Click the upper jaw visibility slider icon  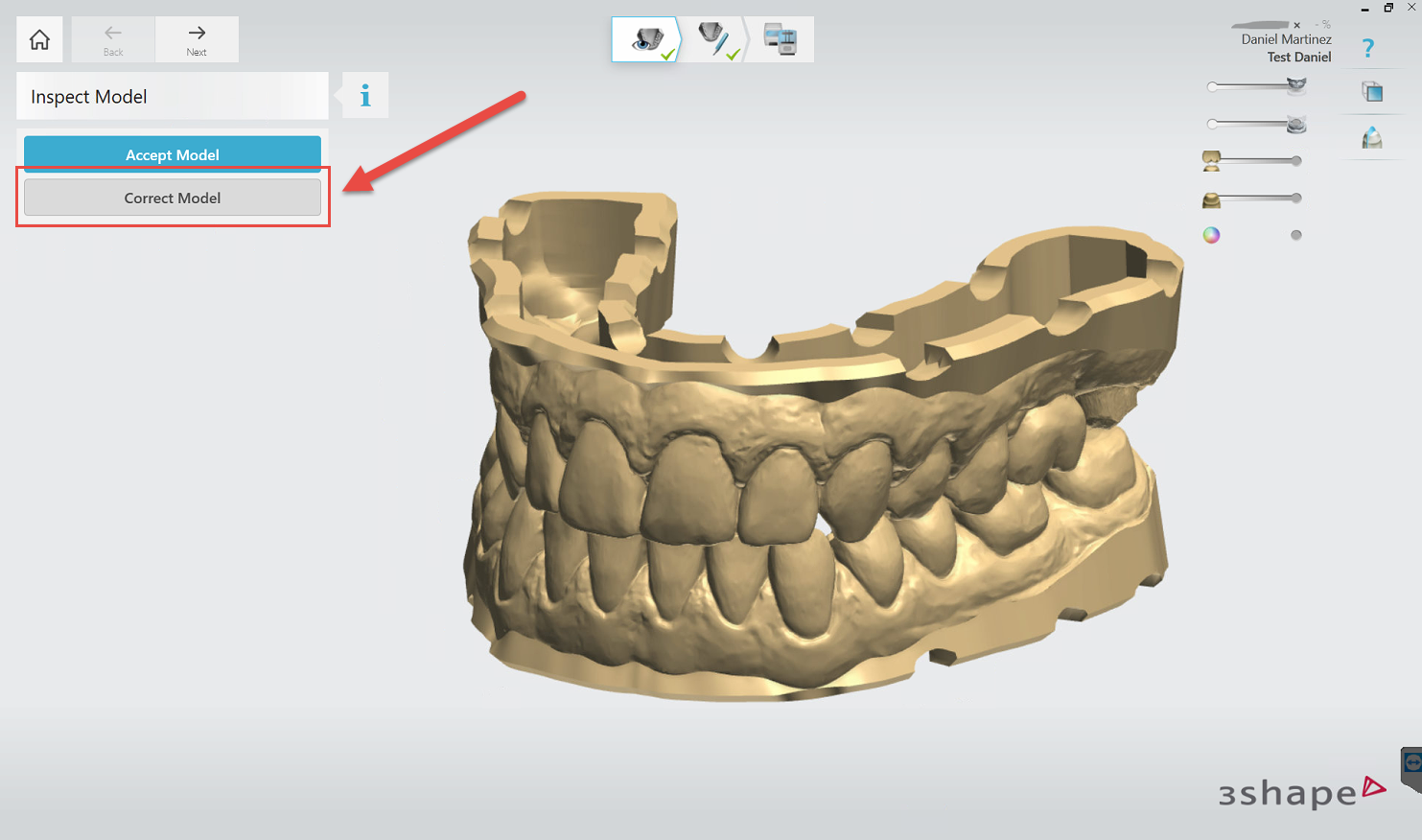pos(1296,84)
